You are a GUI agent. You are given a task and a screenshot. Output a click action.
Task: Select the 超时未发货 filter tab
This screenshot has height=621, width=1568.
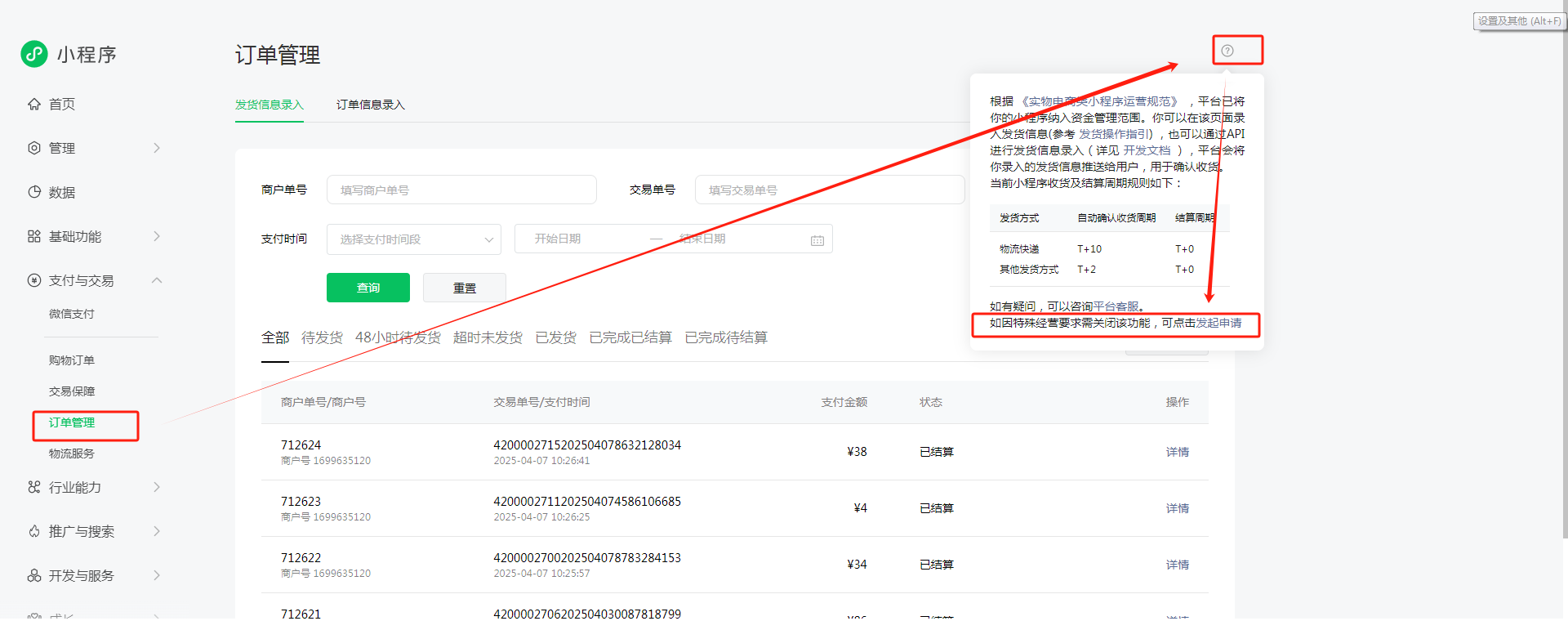pyautogui.click(x=488, y=337)
